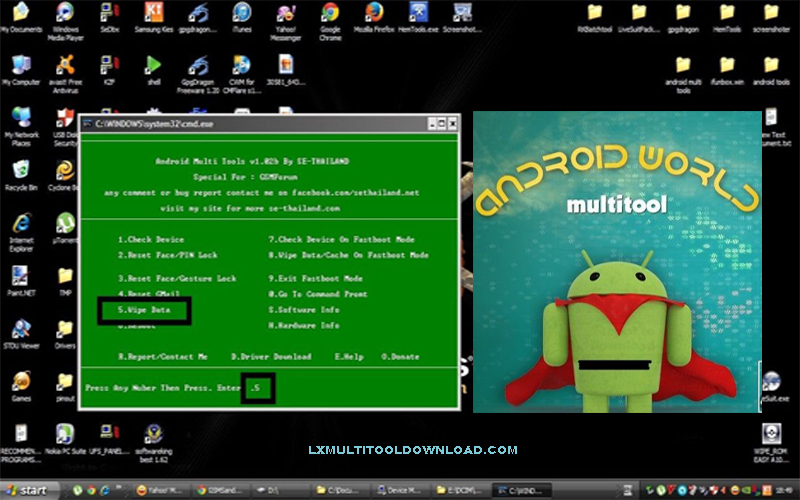Open the iTunes desktop shortcut
Screen dimensions: 800x500
(242, 17)
